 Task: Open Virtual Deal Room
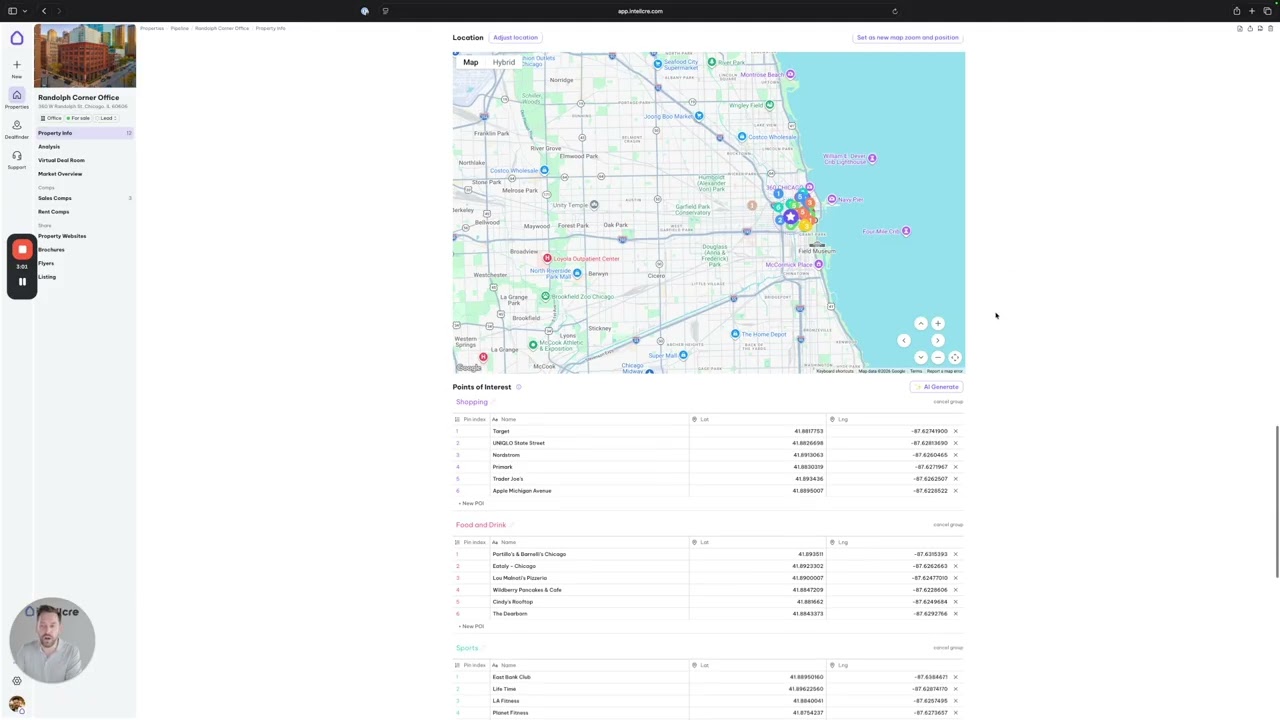[x=61, y=160]
